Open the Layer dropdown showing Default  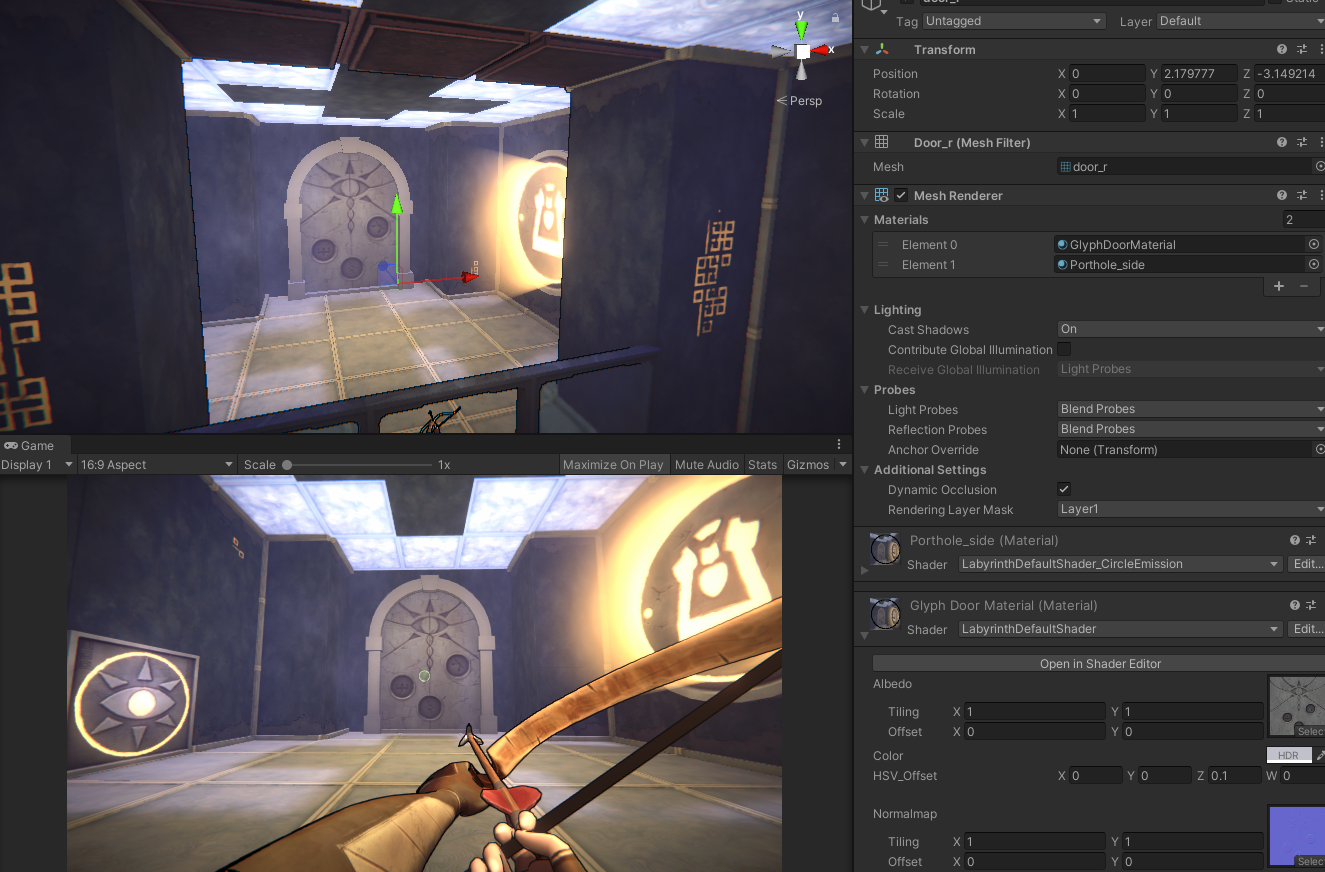[1240, 21]
